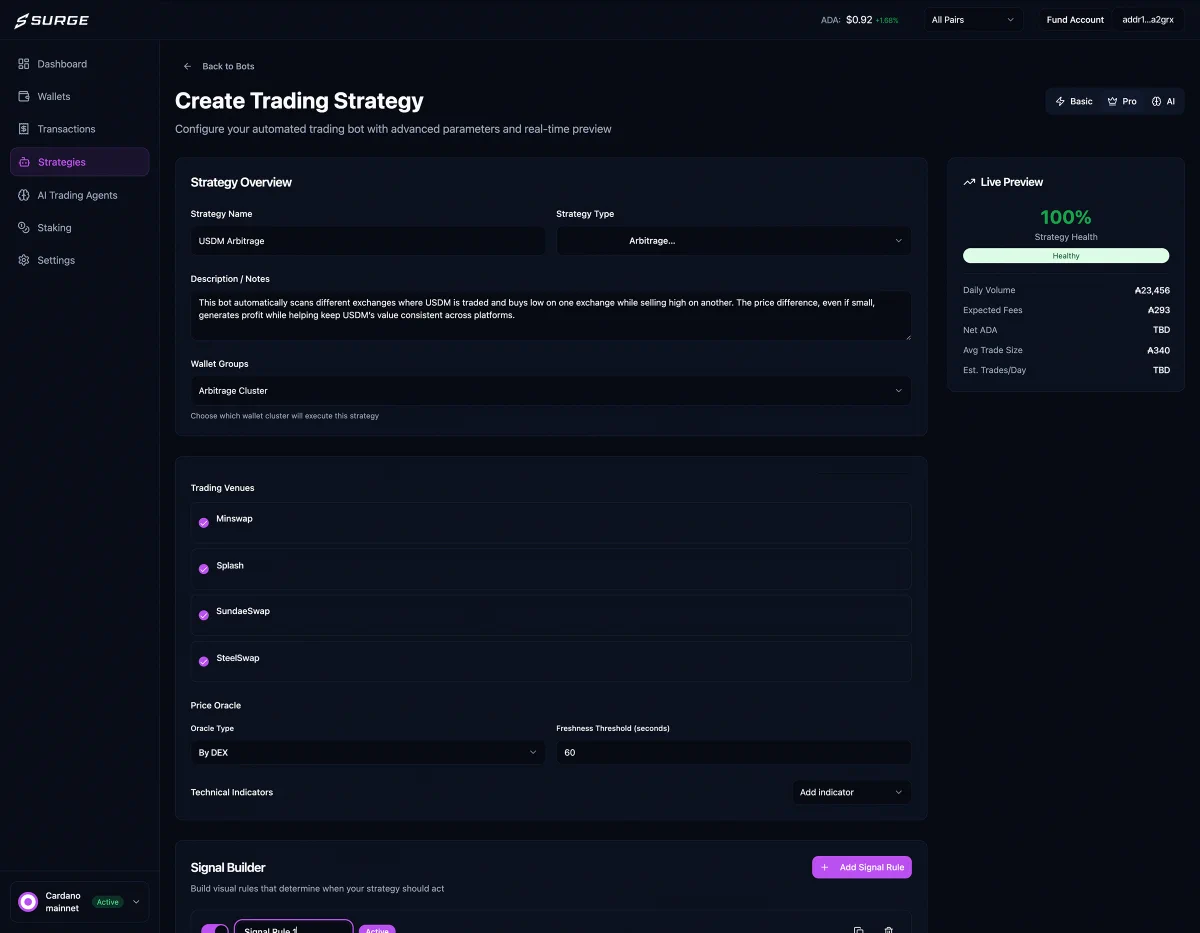Duplicate Signal Rule 1 with copy icon
The image size is (1200, 933).
pyautogui.click(x=858, y=930)
